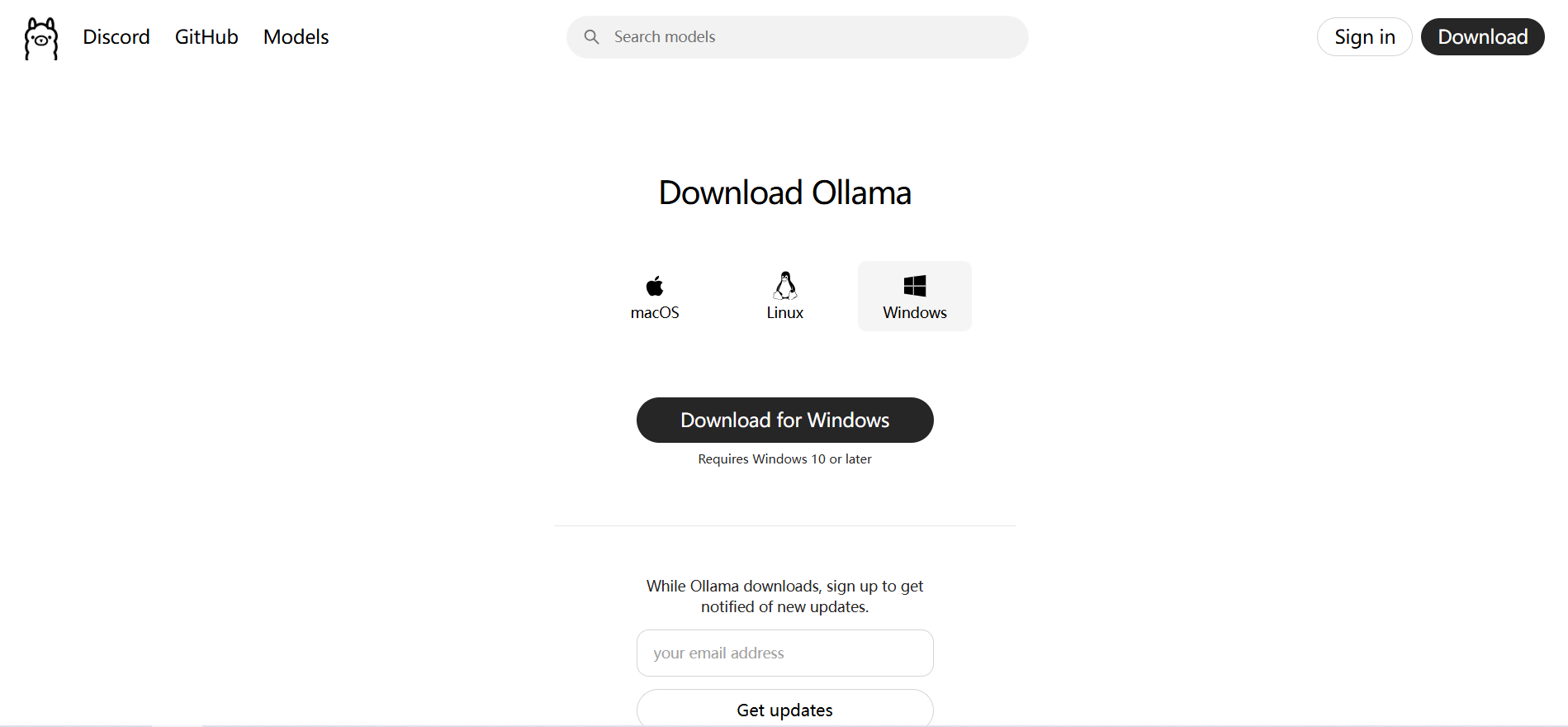
Task: Switch to the Linux tab label
Action: point(785,312)
